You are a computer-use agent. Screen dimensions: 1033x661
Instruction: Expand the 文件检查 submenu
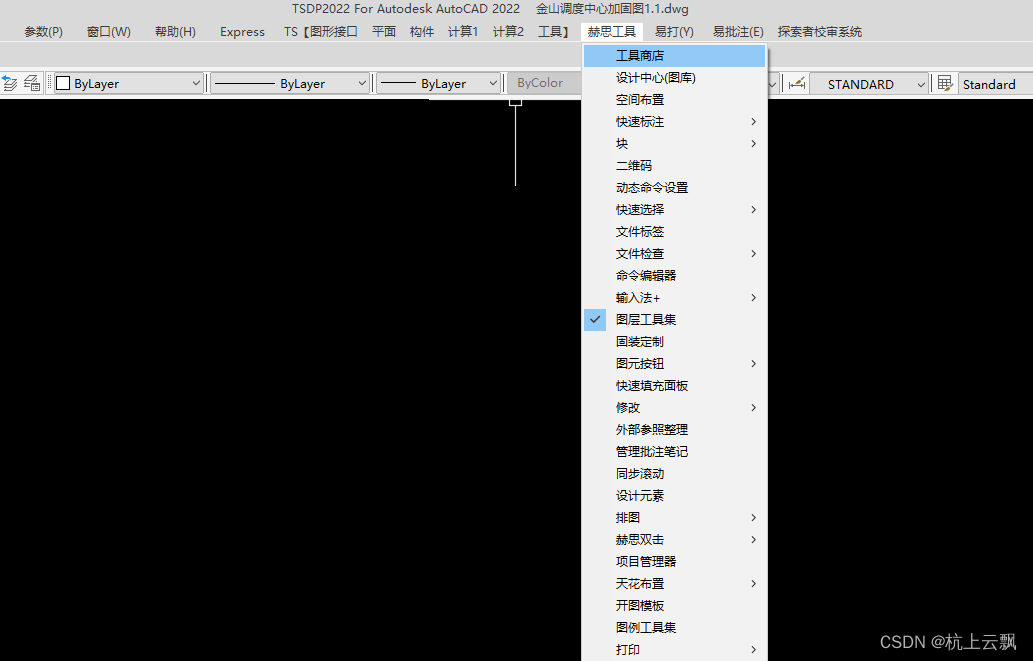coord(675,254)
